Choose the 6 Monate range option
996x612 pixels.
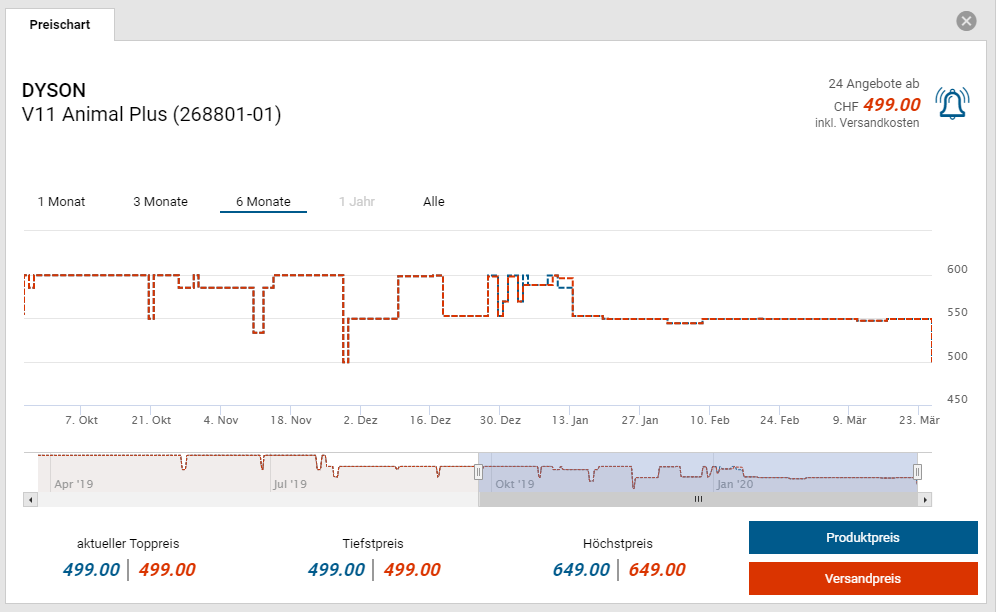[x=263, y=202]
